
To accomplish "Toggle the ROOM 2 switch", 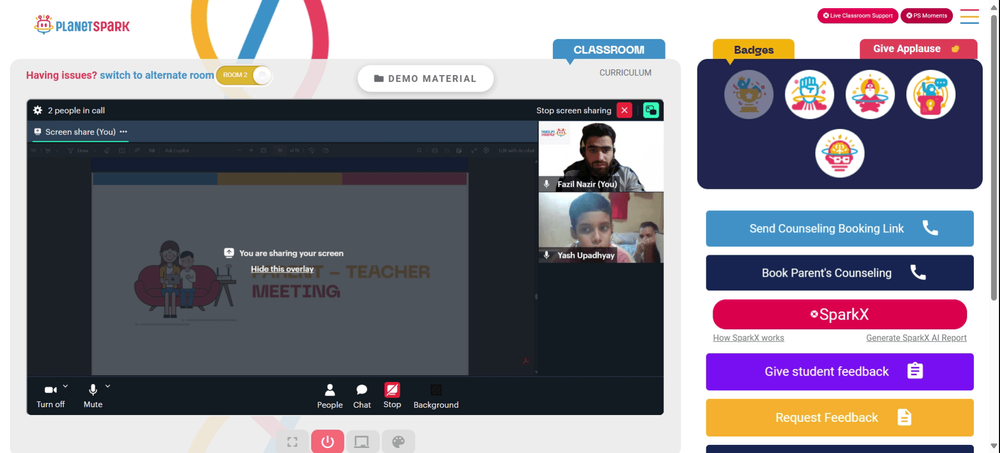I will pos(244,75).
